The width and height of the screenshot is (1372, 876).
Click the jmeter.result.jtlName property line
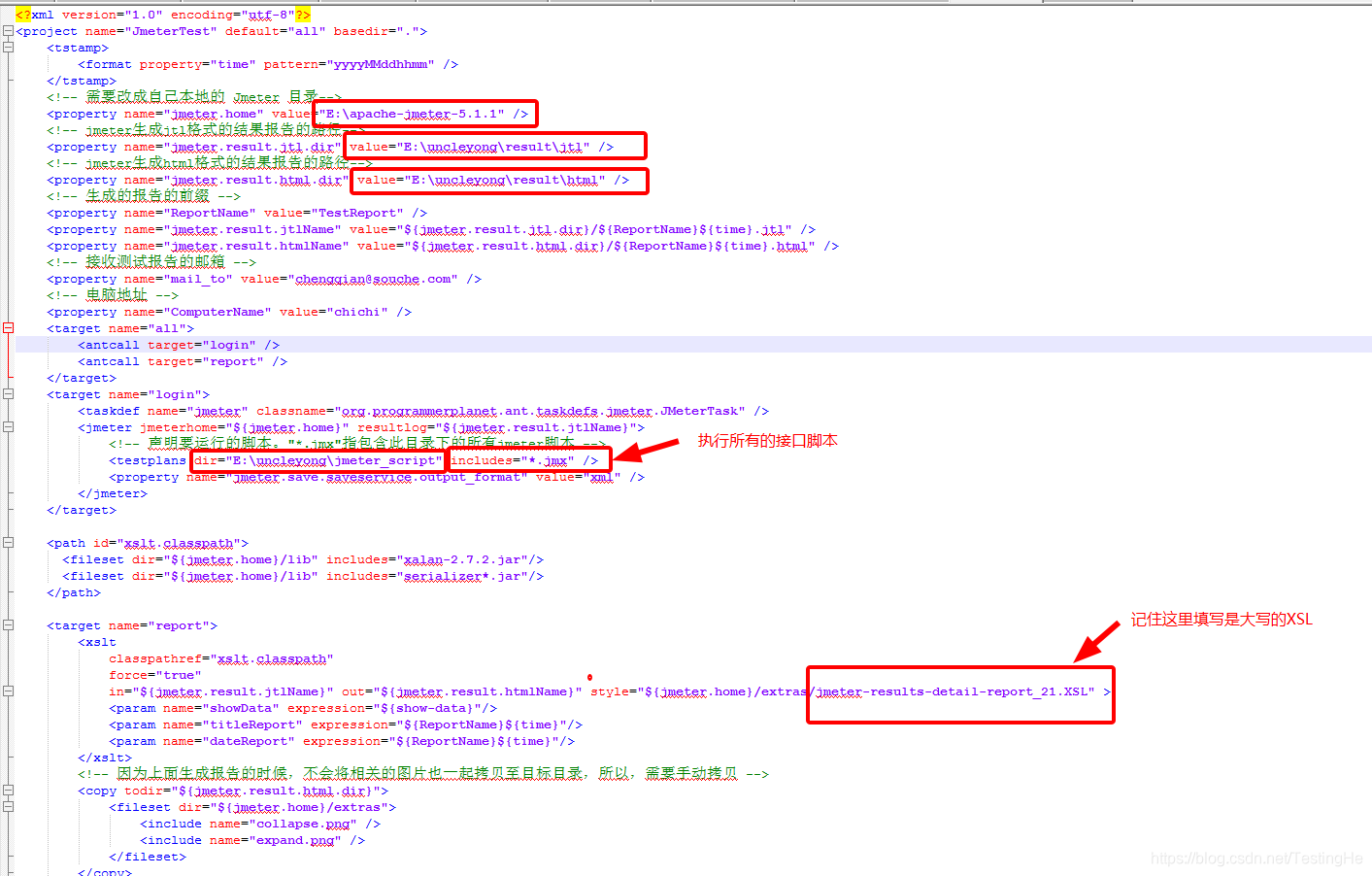pyautogui.click(x=431, y=229)
